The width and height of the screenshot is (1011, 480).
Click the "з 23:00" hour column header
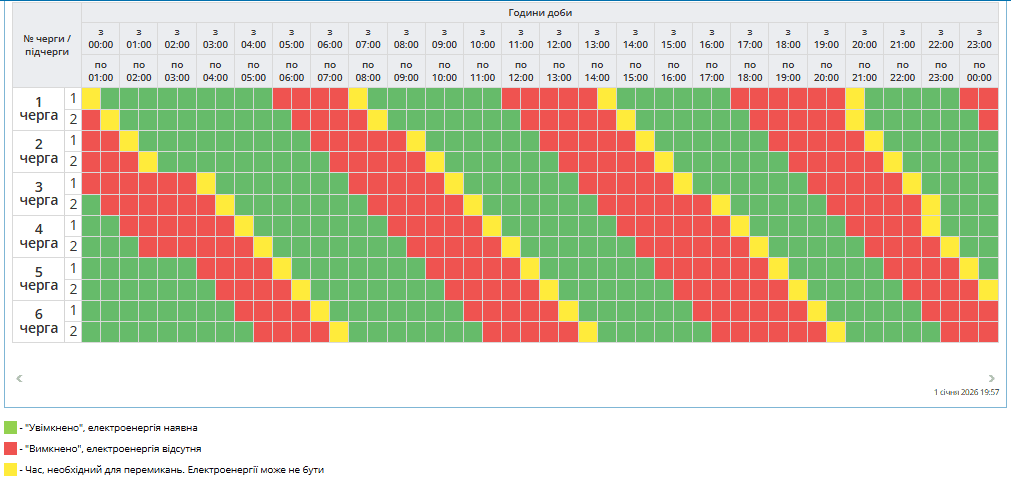coord(979,39)
